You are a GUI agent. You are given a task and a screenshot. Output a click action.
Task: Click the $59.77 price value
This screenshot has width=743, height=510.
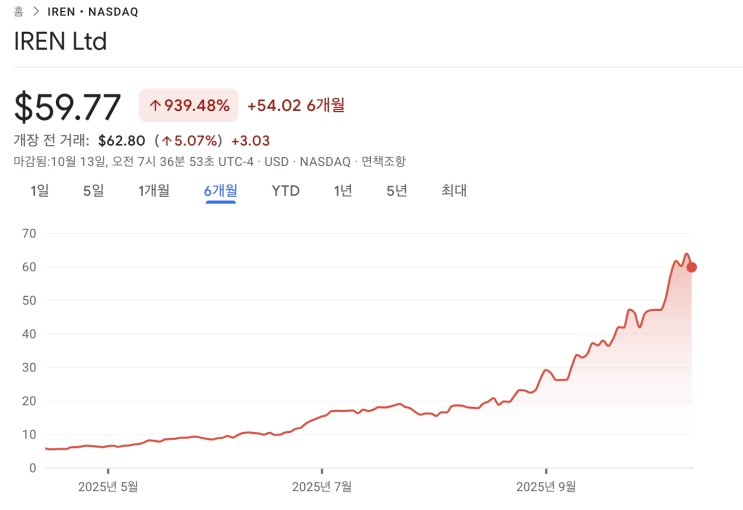point(67,107)
